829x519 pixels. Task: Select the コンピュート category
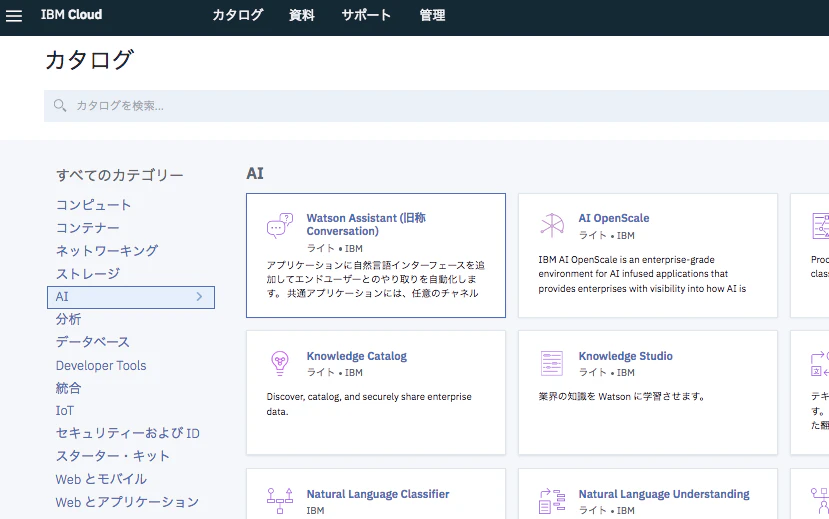(x=94, y=205)
